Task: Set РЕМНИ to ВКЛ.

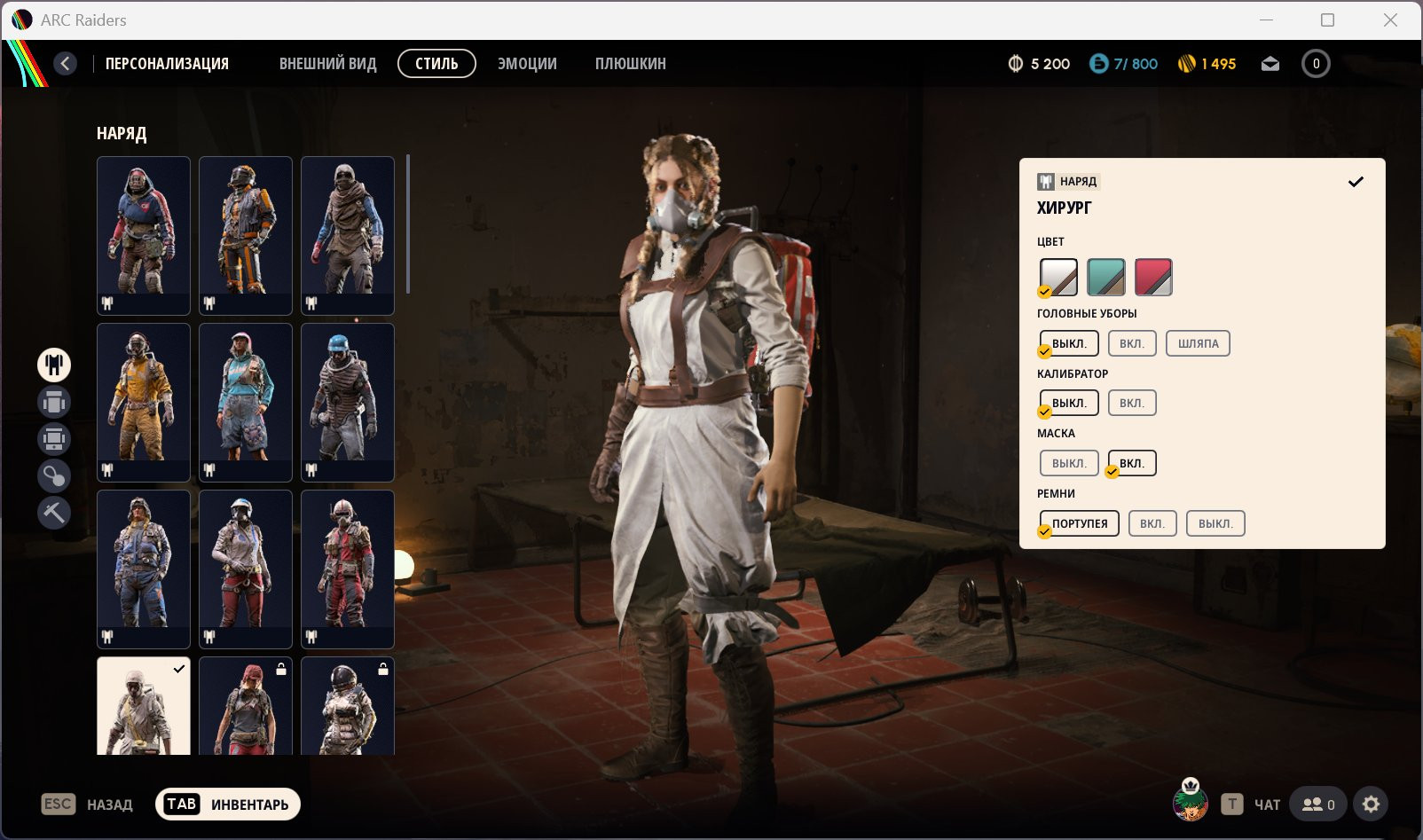Action: (1152, 523)
